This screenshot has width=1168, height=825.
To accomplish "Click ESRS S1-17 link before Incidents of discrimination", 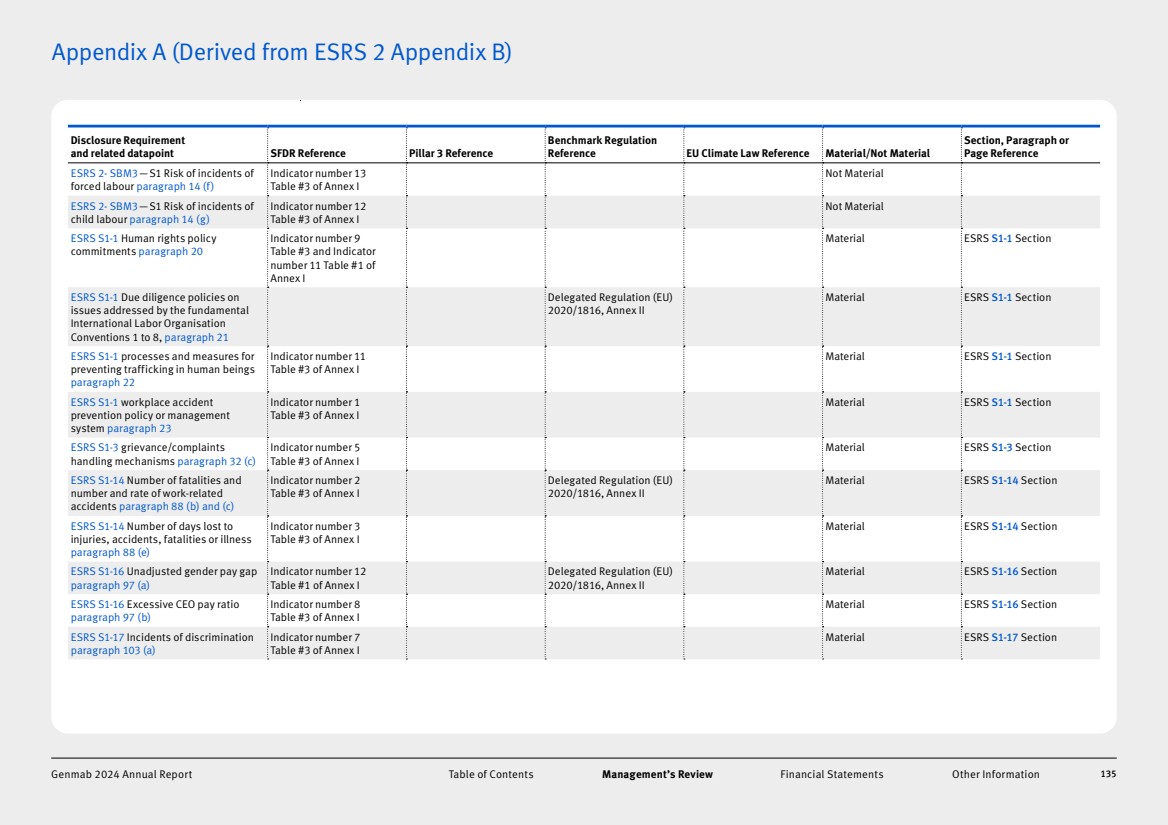I will coord(97,638).
